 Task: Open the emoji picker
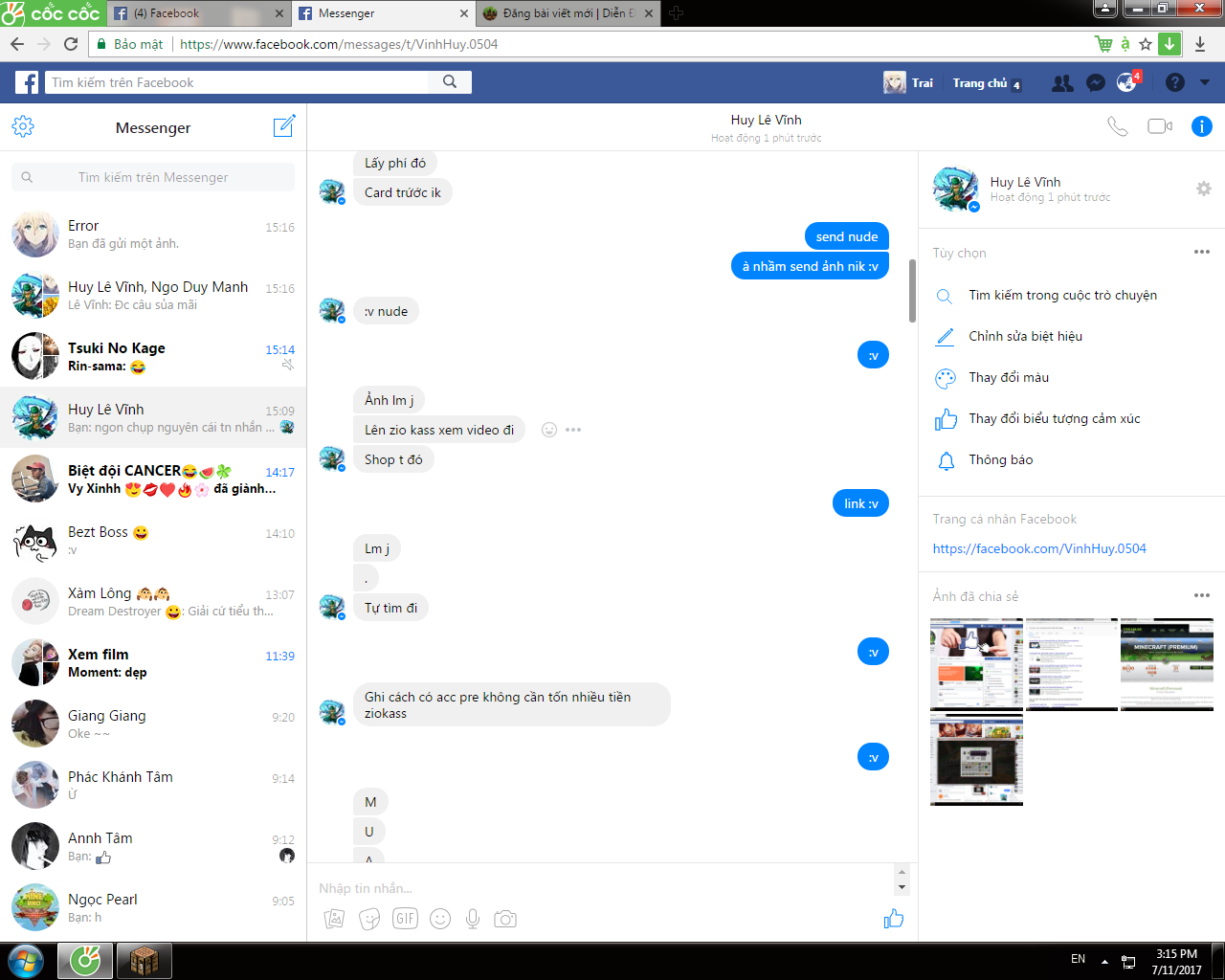coord(440,919)
